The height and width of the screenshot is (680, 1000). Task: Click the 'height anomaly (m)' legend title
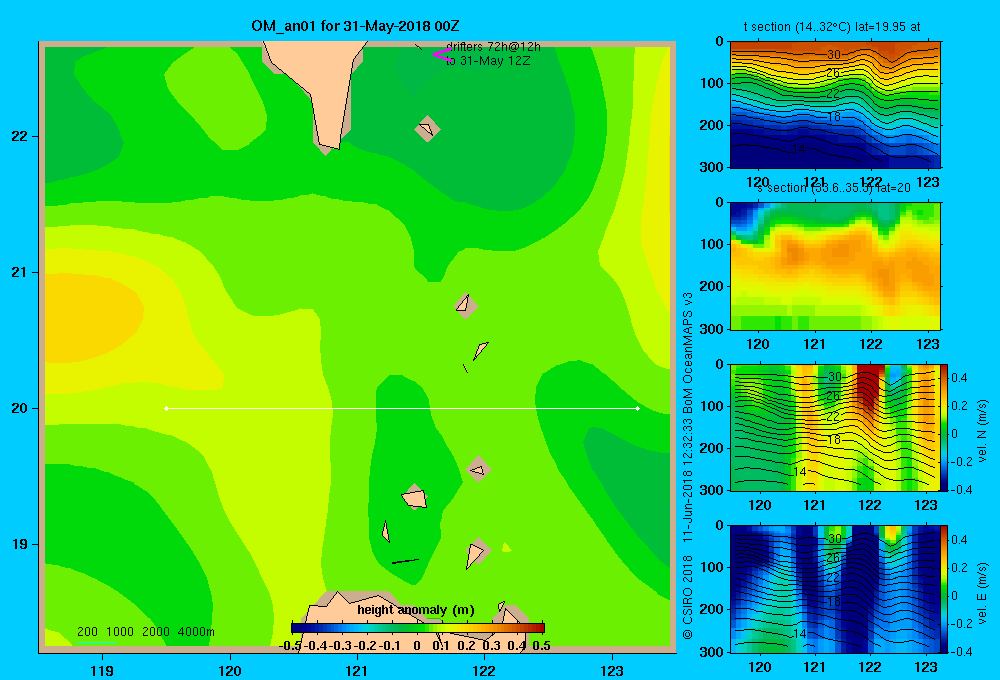416,610
